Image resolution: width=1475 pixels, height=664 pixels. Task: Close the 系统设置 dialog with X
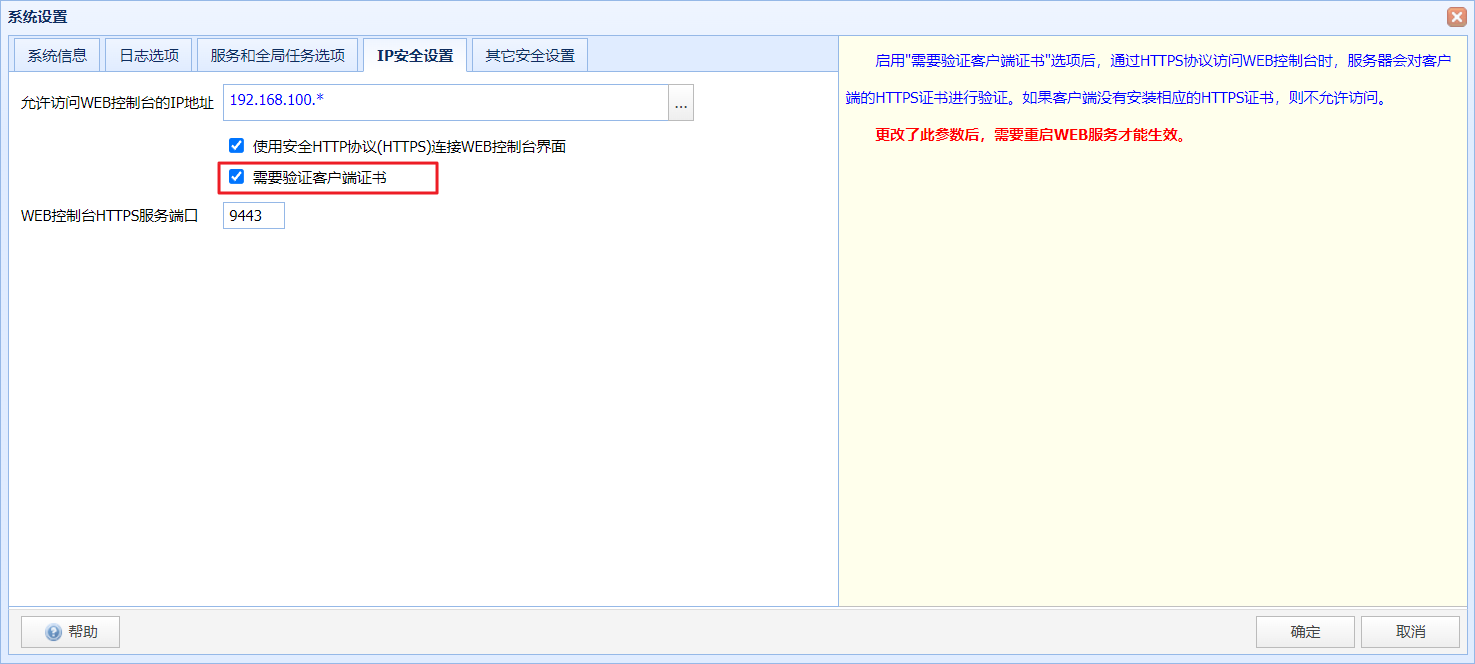1456,17
